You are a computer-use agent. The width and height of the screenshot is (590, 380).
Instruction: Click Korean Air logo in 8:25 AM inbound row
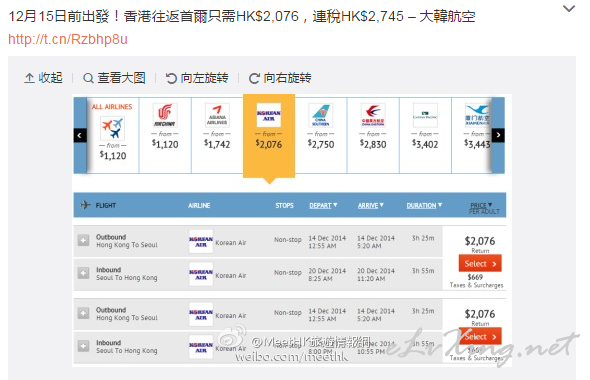click(201, 274)
